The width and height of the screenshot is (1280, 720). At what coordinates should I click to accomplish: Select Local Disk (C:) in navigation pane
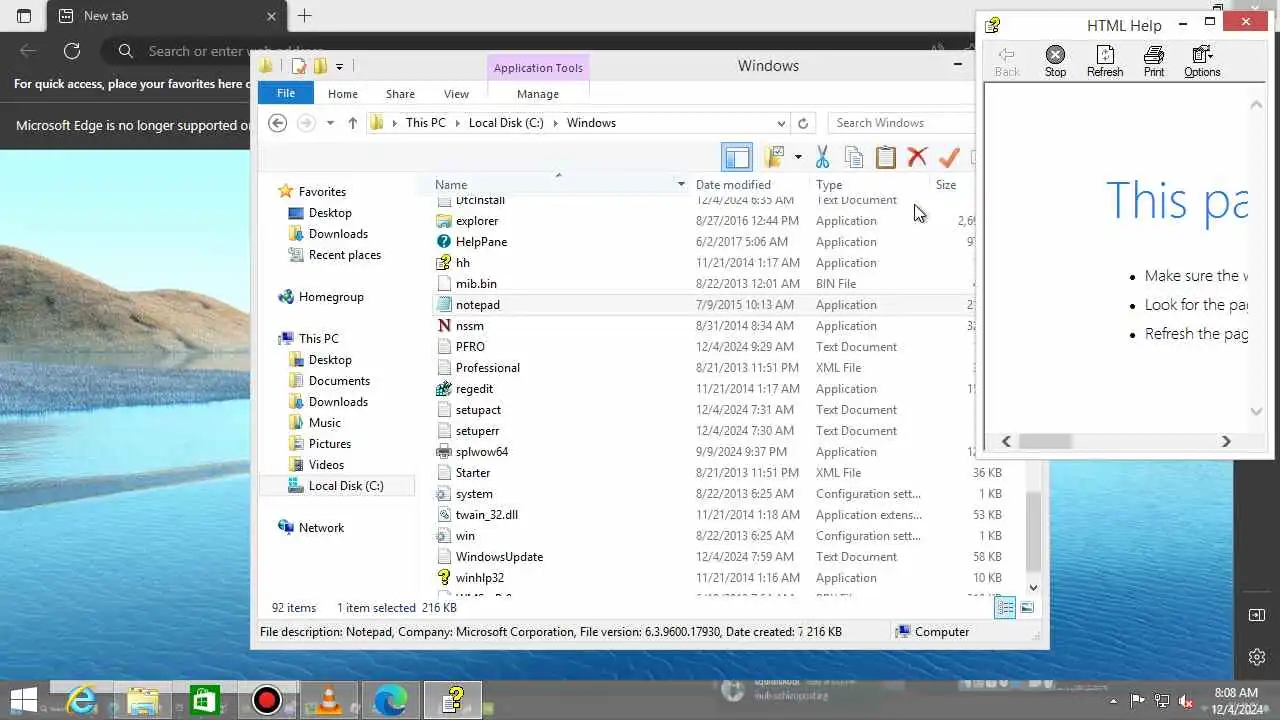tap(346, 486)
